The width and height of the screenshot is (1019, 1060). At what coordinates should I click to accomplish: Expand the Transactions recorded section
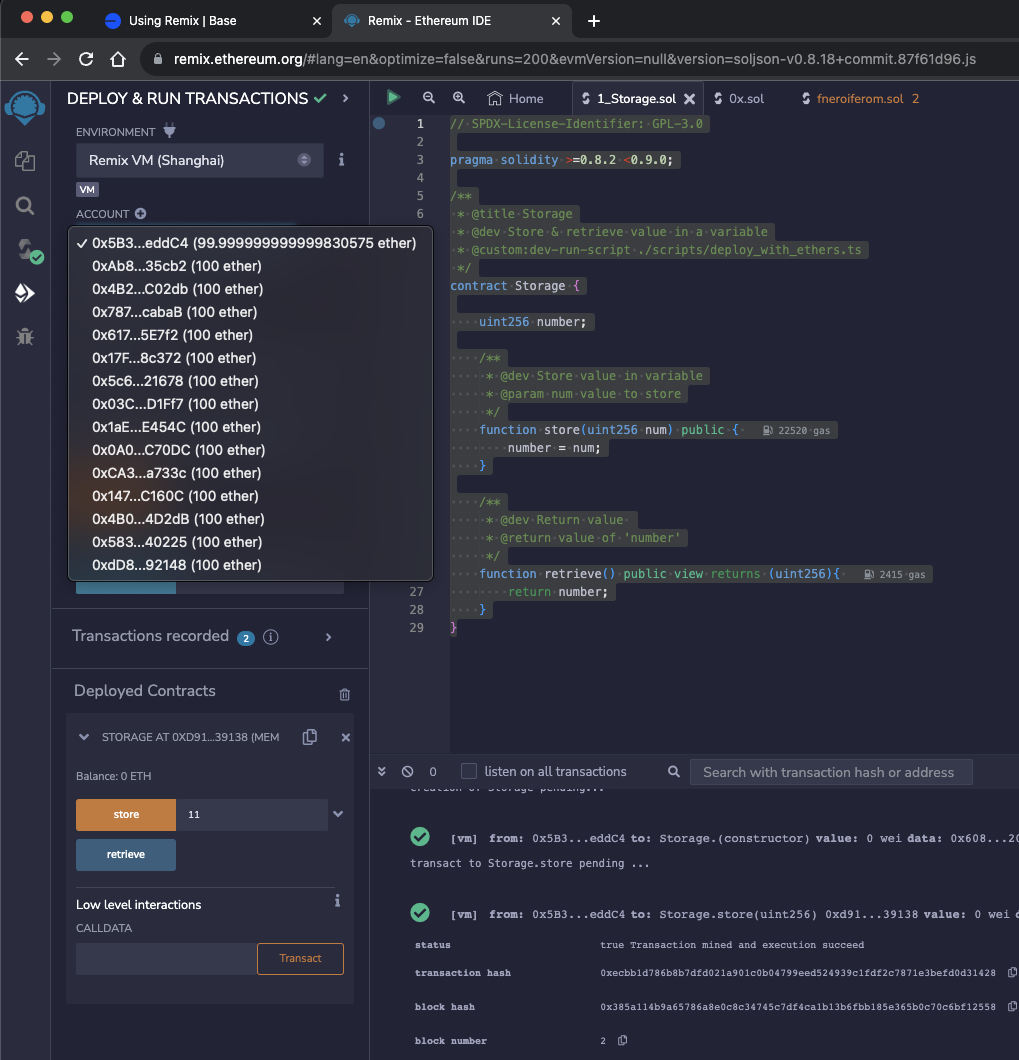329,637
